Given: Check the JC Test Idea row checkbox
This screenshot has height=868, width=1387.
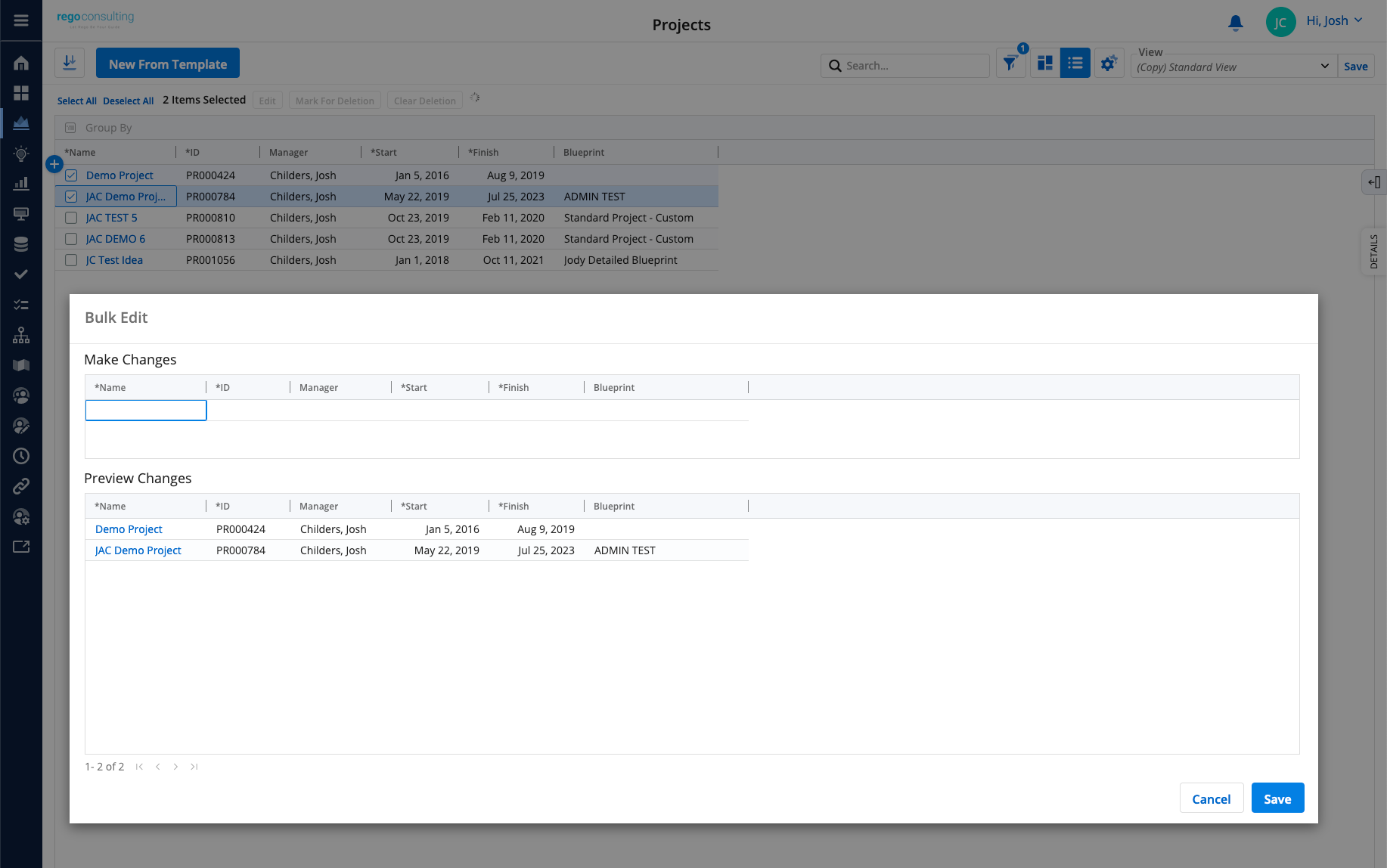Looking at the screenshot, I should pos(71,260).
